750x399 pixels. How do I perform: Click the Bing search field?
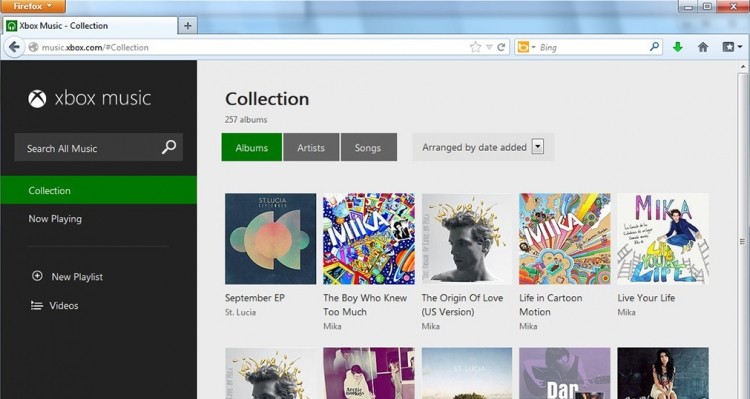[592, 47]
